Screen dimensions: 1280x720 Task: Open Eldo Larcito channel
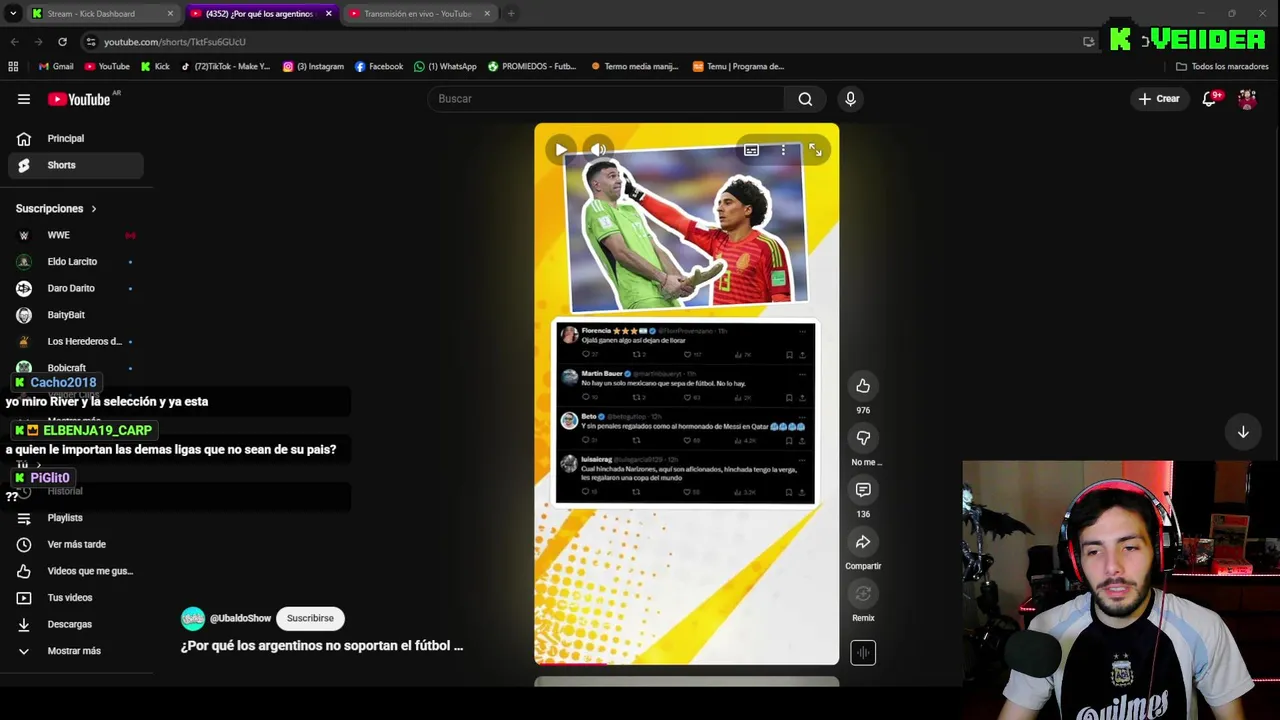coord(76,262)
